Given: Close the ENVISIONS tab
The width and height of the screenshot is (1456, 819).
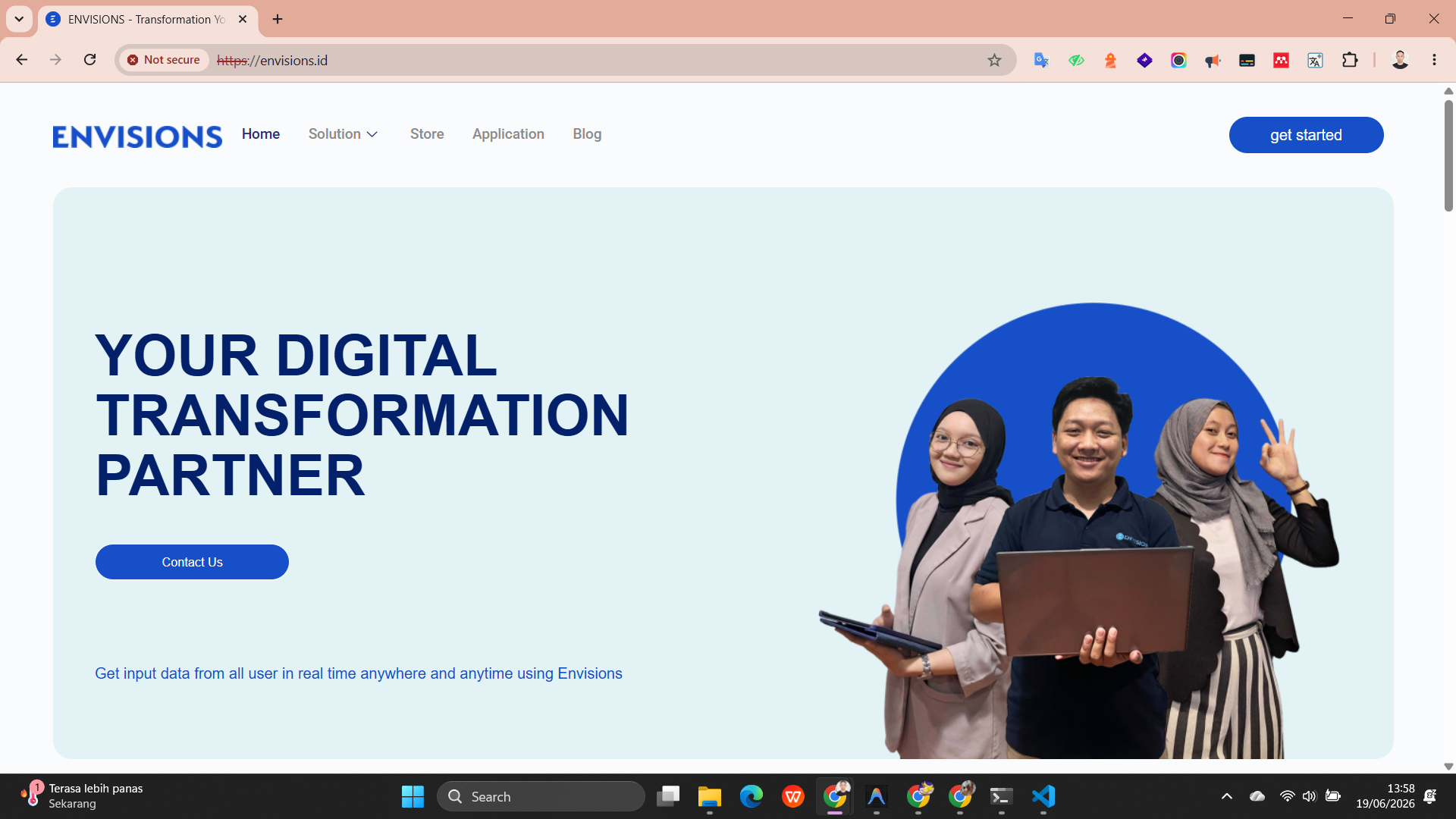Looking at the screenshot, I should point(243,19).
